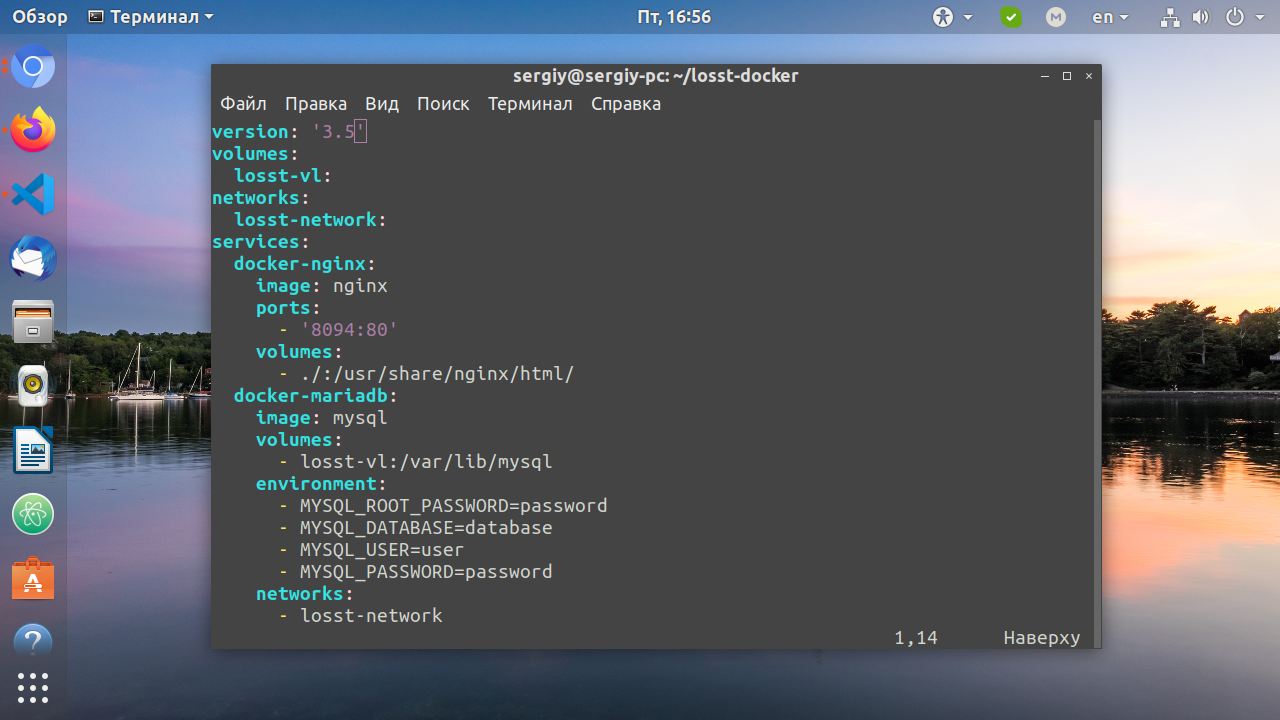
Task: Open Ubuntu Software store icon
Action: pyautogui.click(x=33, y=578)
